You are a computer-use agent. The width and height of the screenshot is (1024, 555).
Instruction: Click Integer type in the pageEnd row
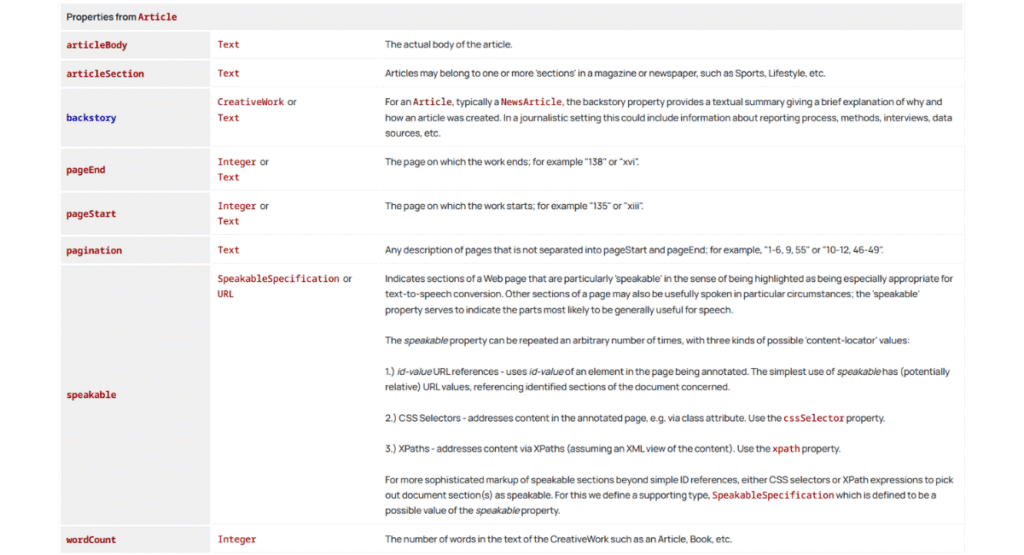[237, 162]
